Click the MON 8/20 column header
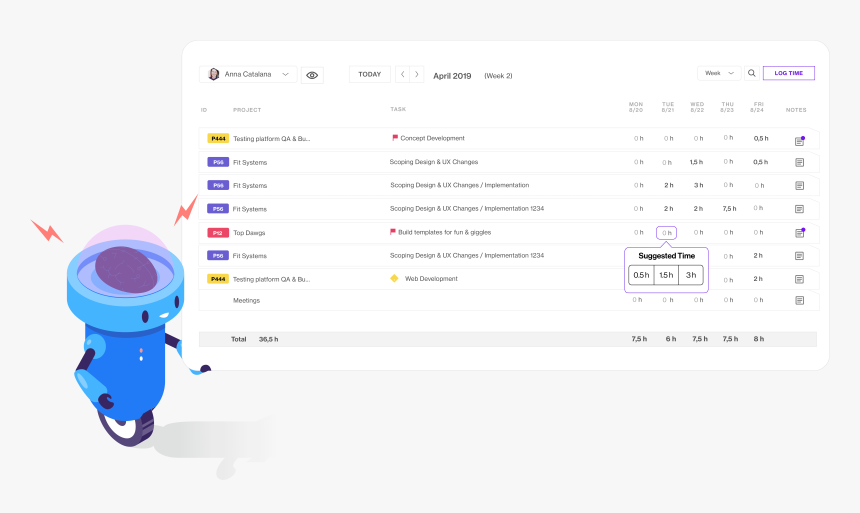The image size is (860, 513). (x=636, y=107)
